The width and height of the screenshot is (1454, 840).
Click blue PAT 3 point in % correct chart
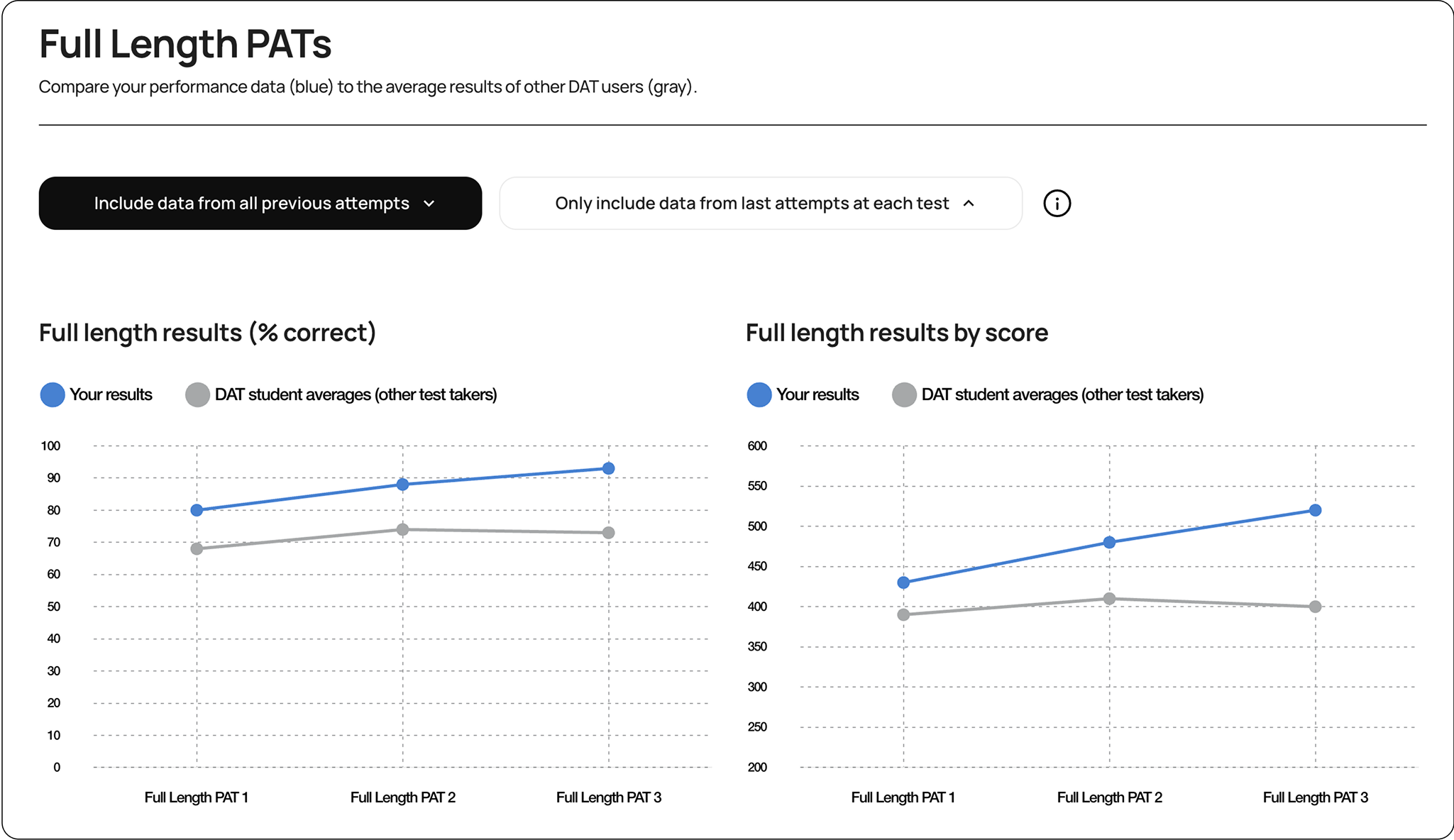(608, 468)
